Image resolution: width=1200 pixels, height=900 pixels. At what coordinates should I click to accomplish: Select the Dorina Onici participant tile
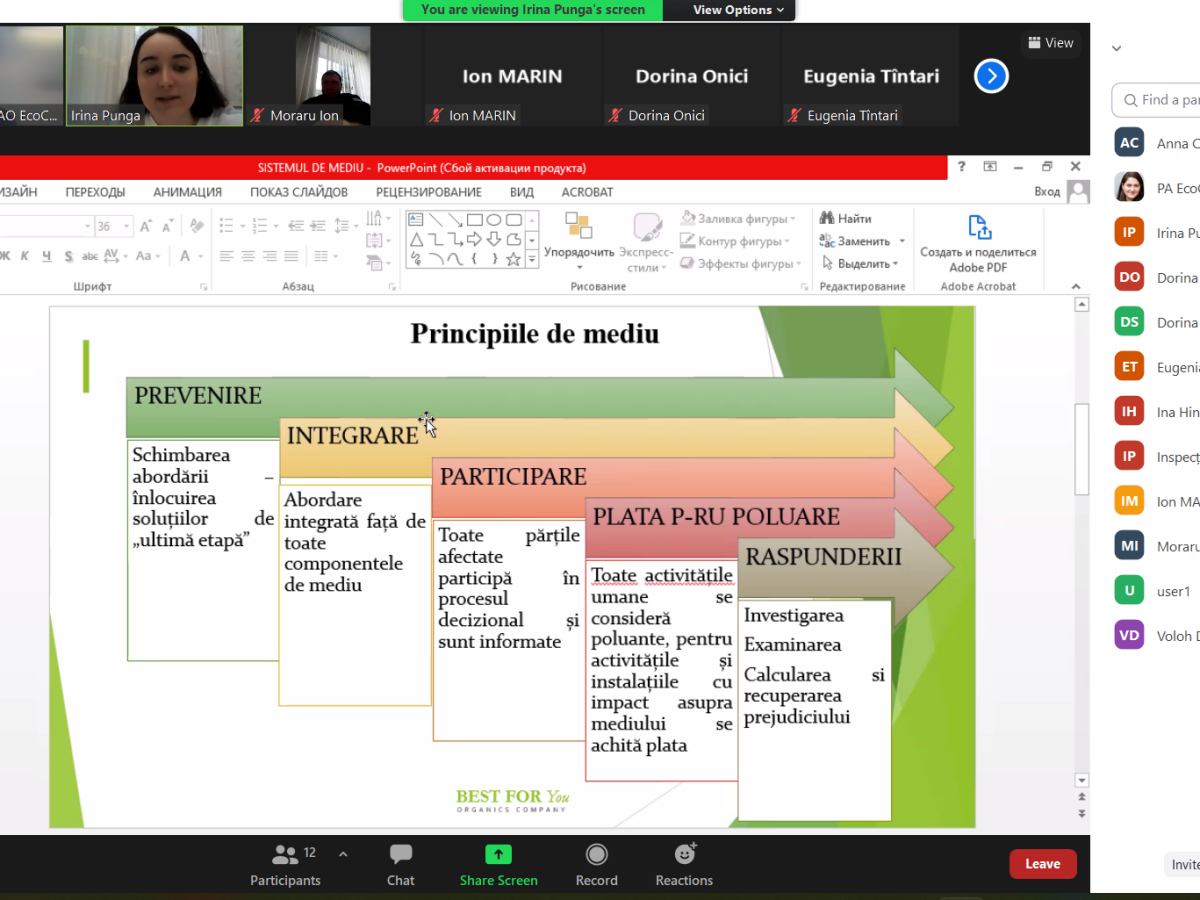point(691,75)
